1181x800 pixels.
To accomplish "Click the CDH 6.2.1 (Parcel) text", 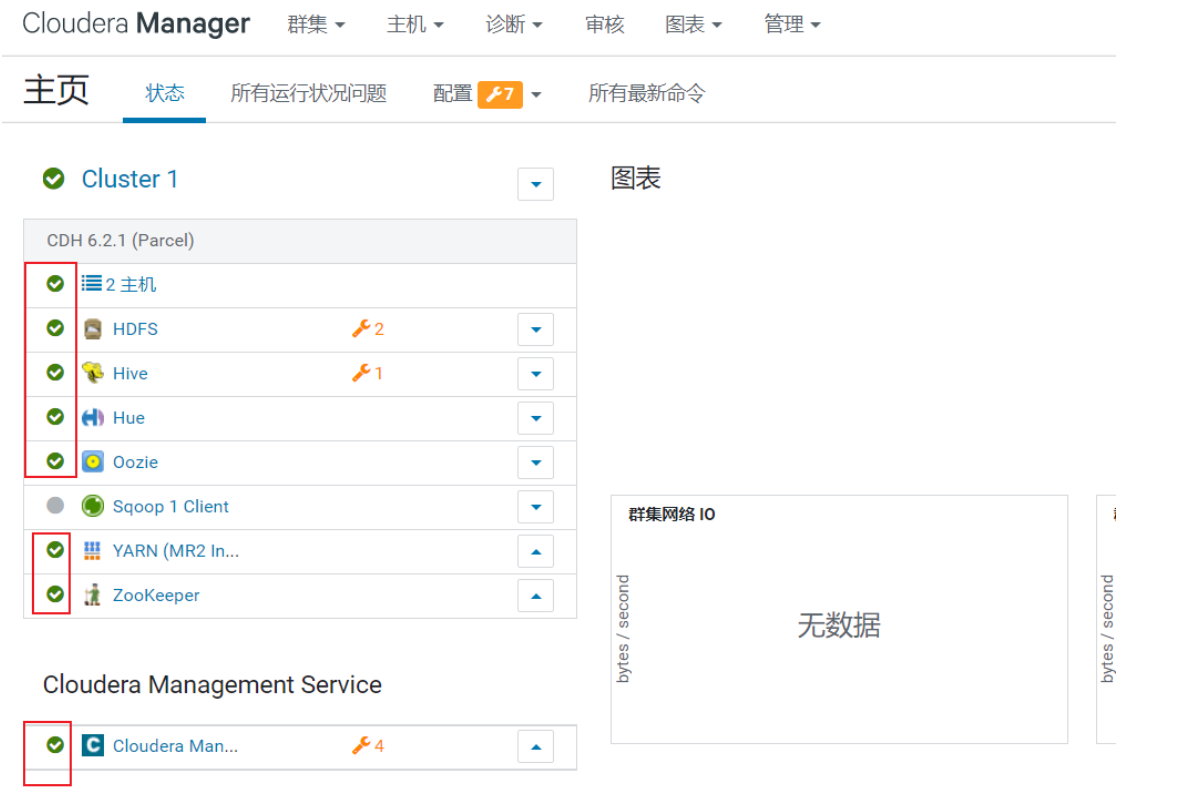I will pos(121,240).
